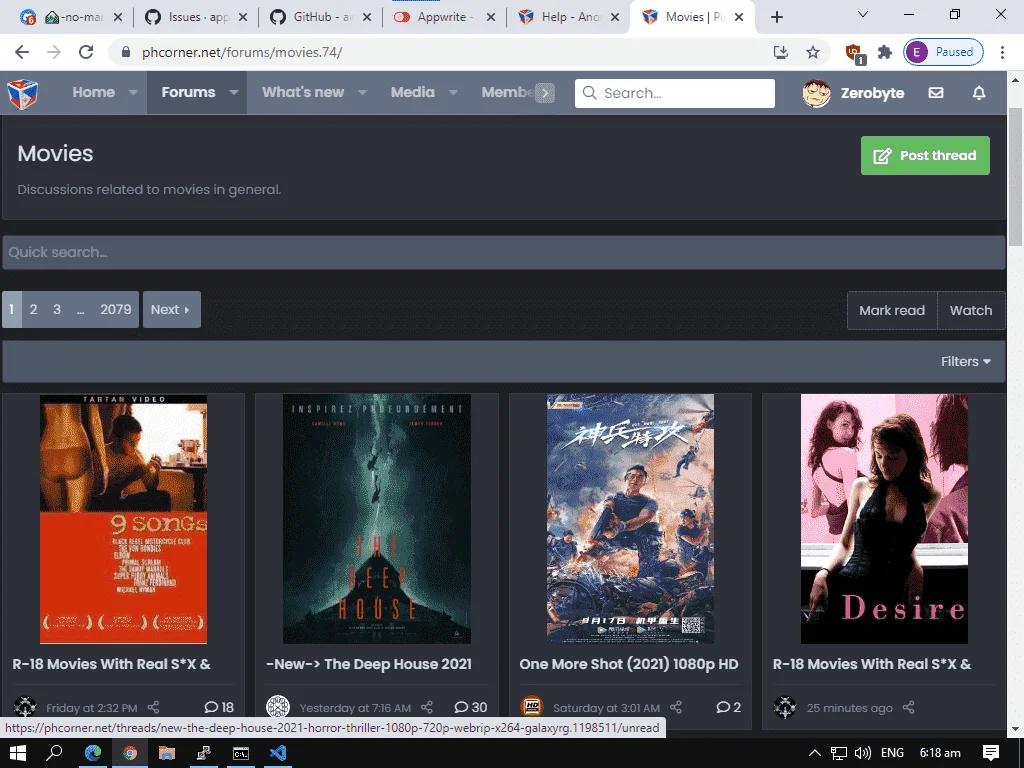Expand the Home menu dropdown arrow
Screen dimensions: 1024x768
point(133,93)
